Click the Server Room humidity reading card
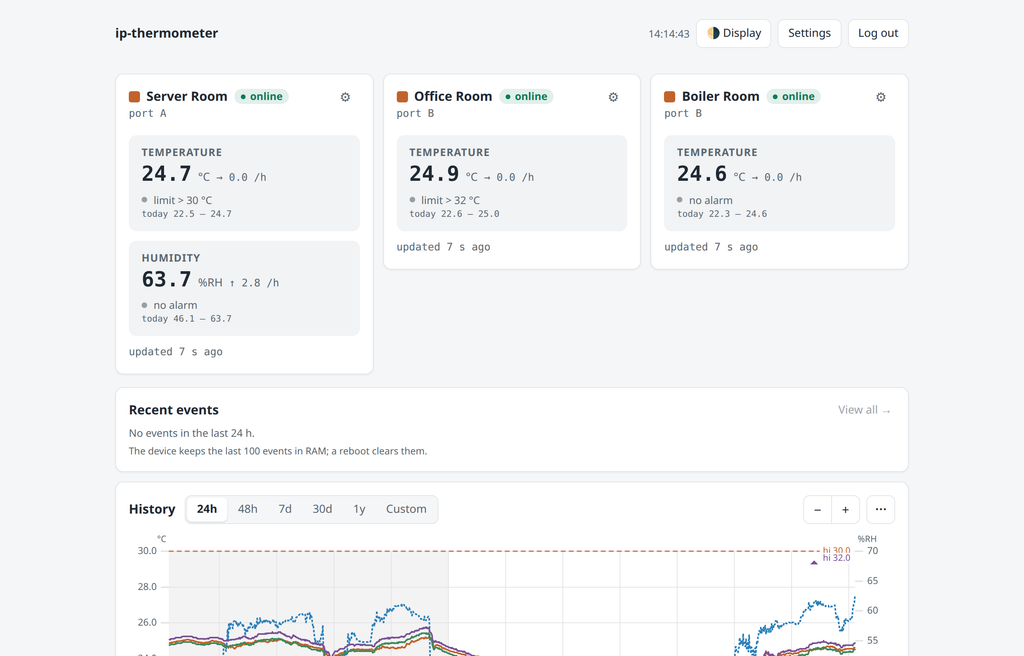This screenshot has width=1024, height=656. click(244, 288)
